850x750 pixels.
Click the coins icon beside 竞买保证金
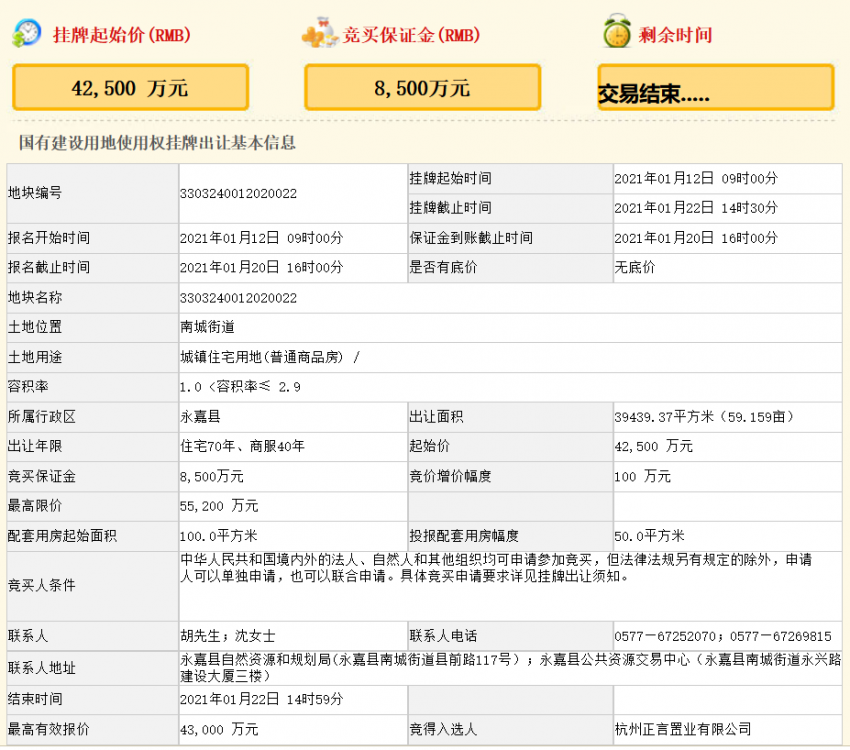[320, 34]
